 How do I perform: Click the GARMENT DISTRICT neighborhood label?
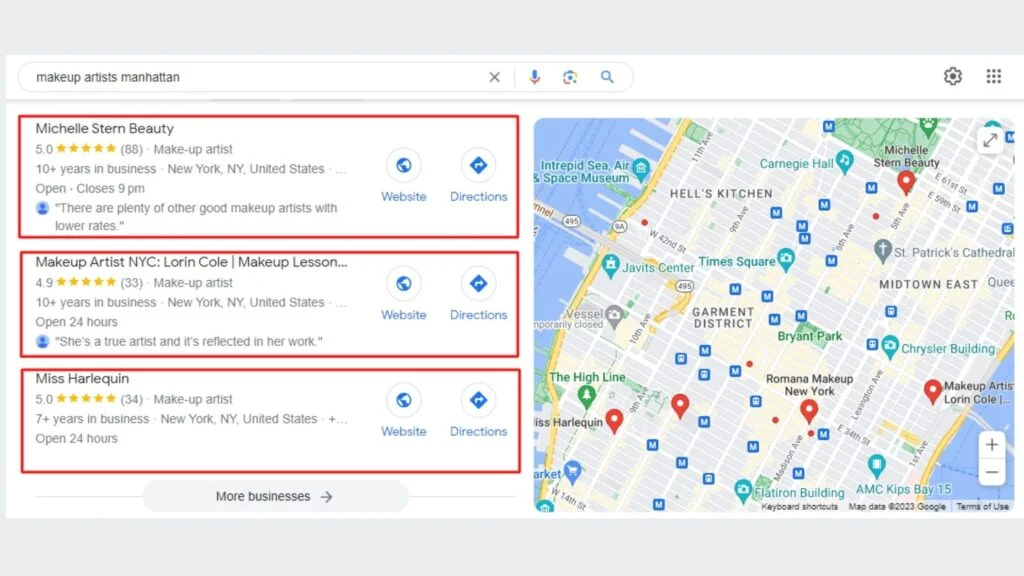(723, 317)
